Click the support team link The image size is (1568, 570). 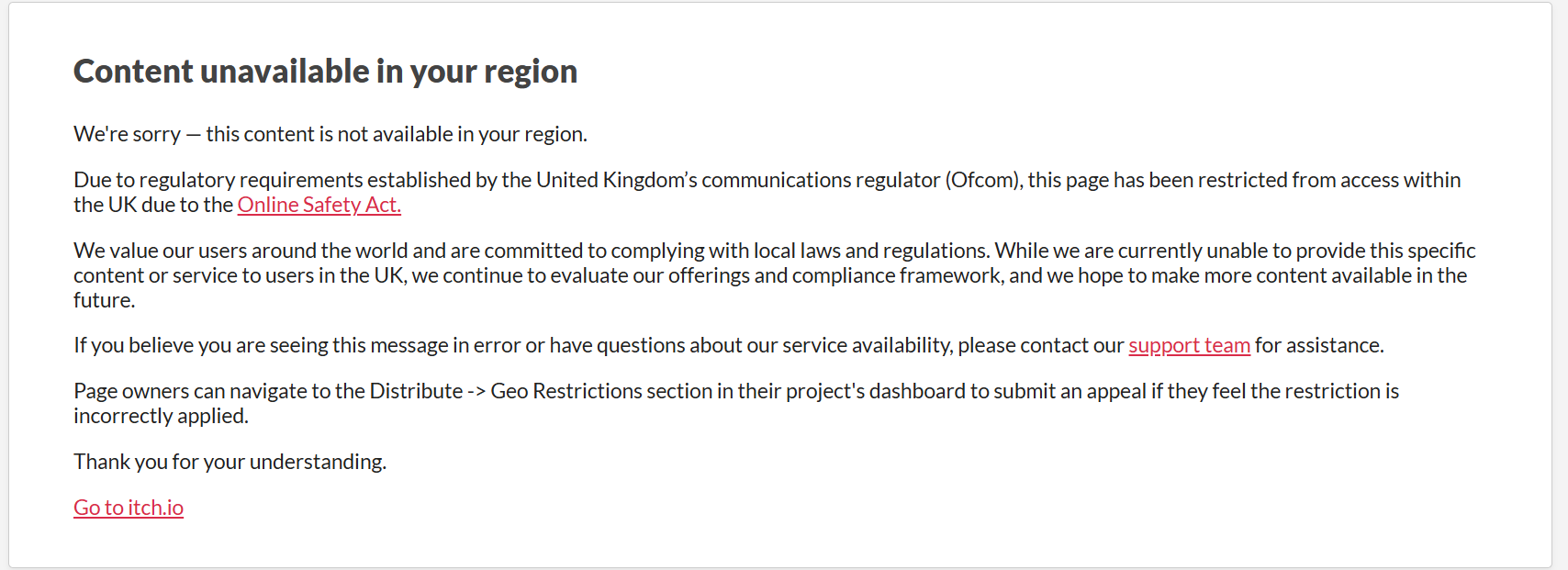[x=1189, y=345]
